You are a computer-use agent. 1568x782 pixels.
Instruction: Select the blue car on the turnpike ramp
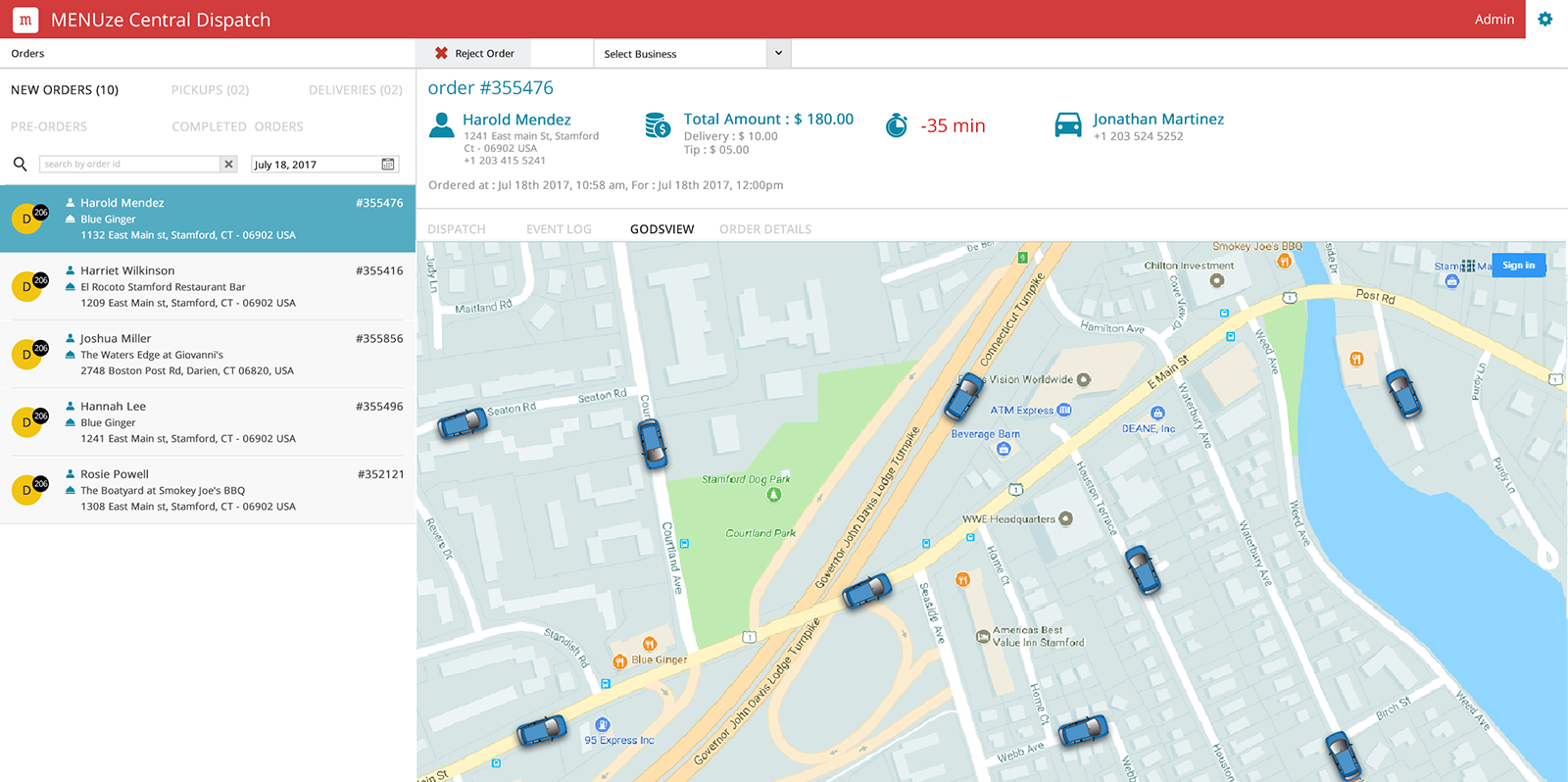click(867, 590)
